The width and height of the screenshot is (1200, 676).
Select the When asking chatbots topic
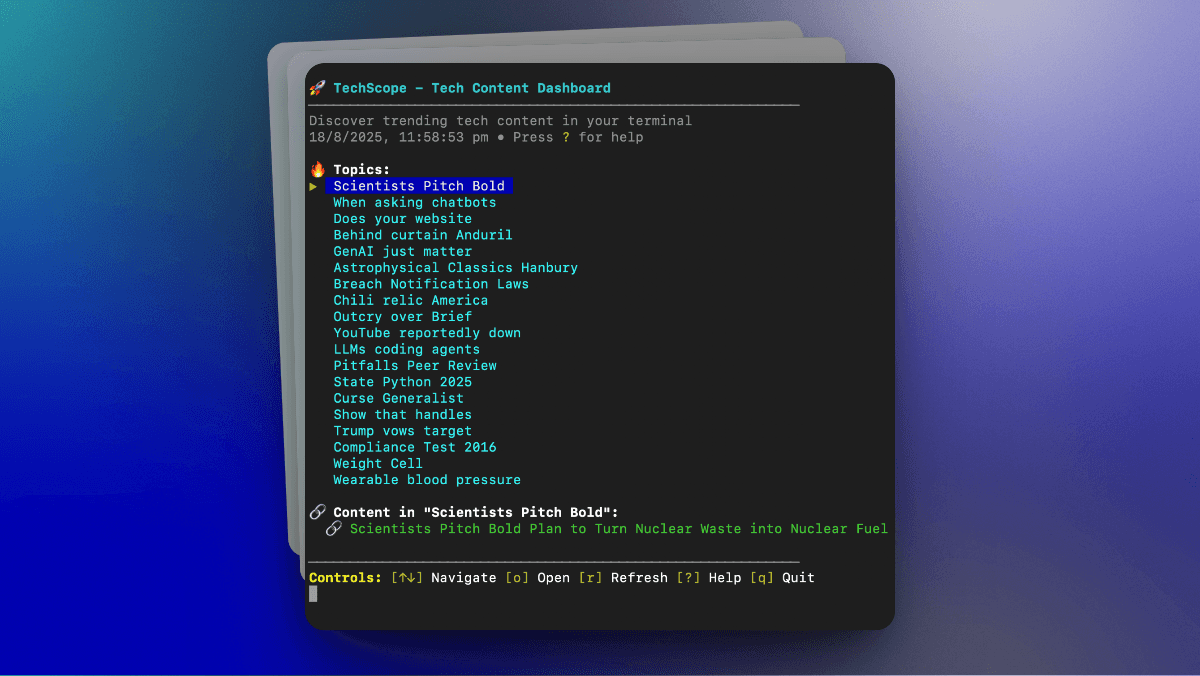point(414,202)
